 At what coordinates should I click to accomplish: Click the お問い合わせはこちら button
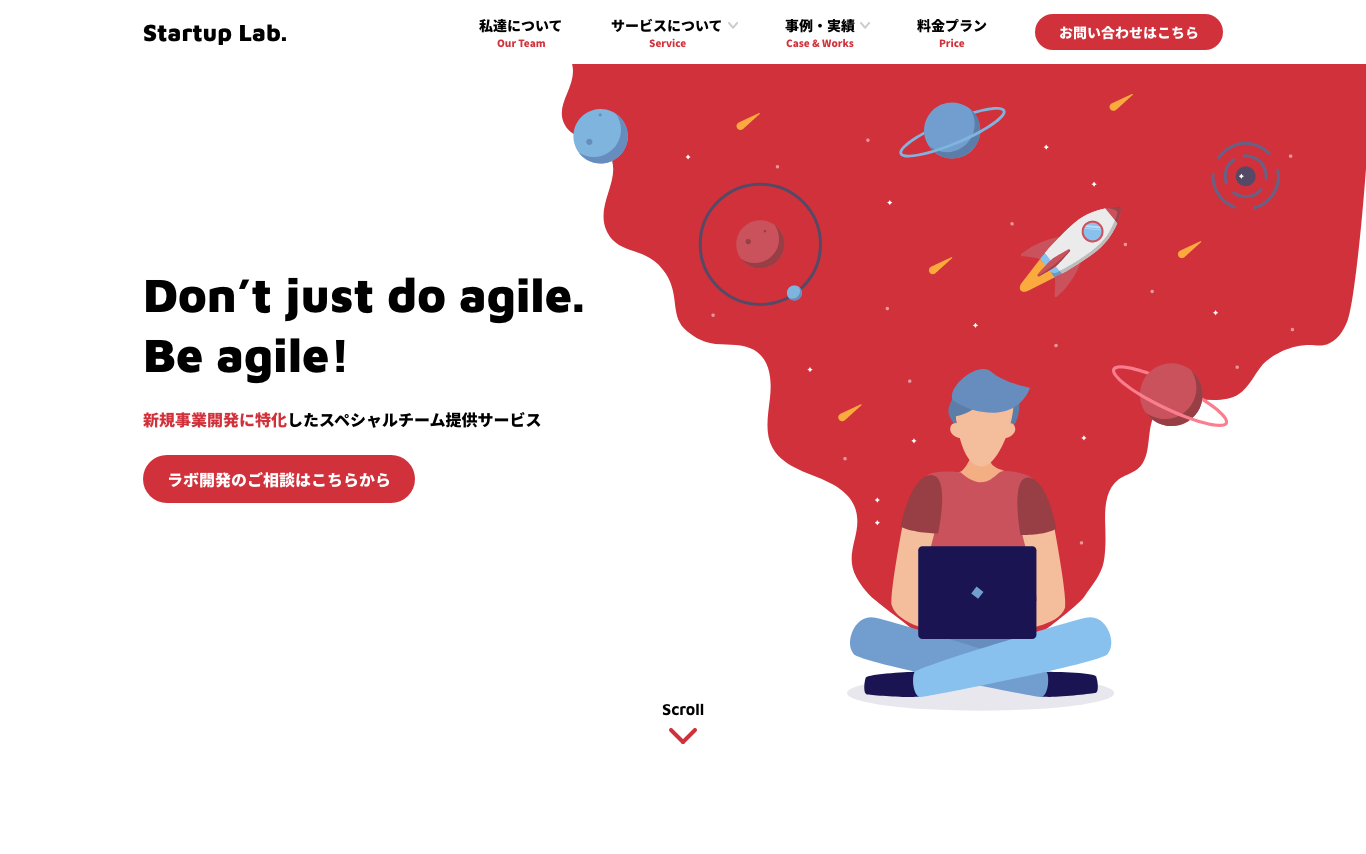pyautogui.click(x=1129, y=32)
